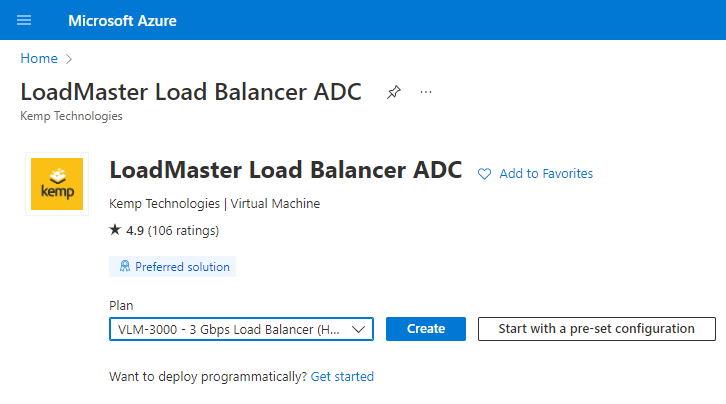This screenshot has width=726, height=404.
Task: Open the more options ellipsis menu
Action: [426, 92]
